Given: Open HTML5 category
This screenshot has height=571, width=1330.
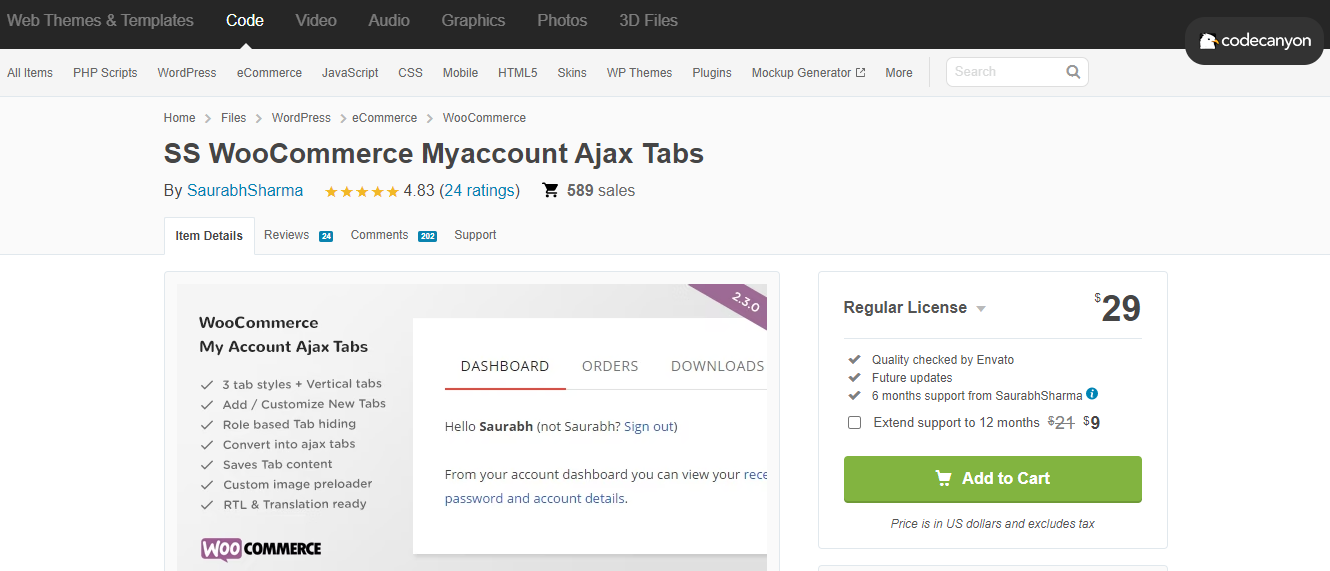Looking at the screenshot, I should (517, 73).
